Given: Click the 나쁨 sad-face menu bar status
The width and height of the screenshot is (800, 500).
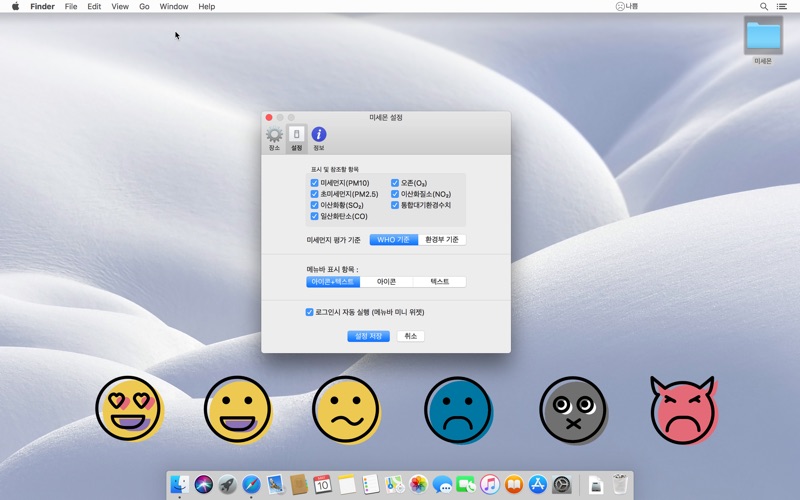Looking at the screenshot, I should (627, 6).
